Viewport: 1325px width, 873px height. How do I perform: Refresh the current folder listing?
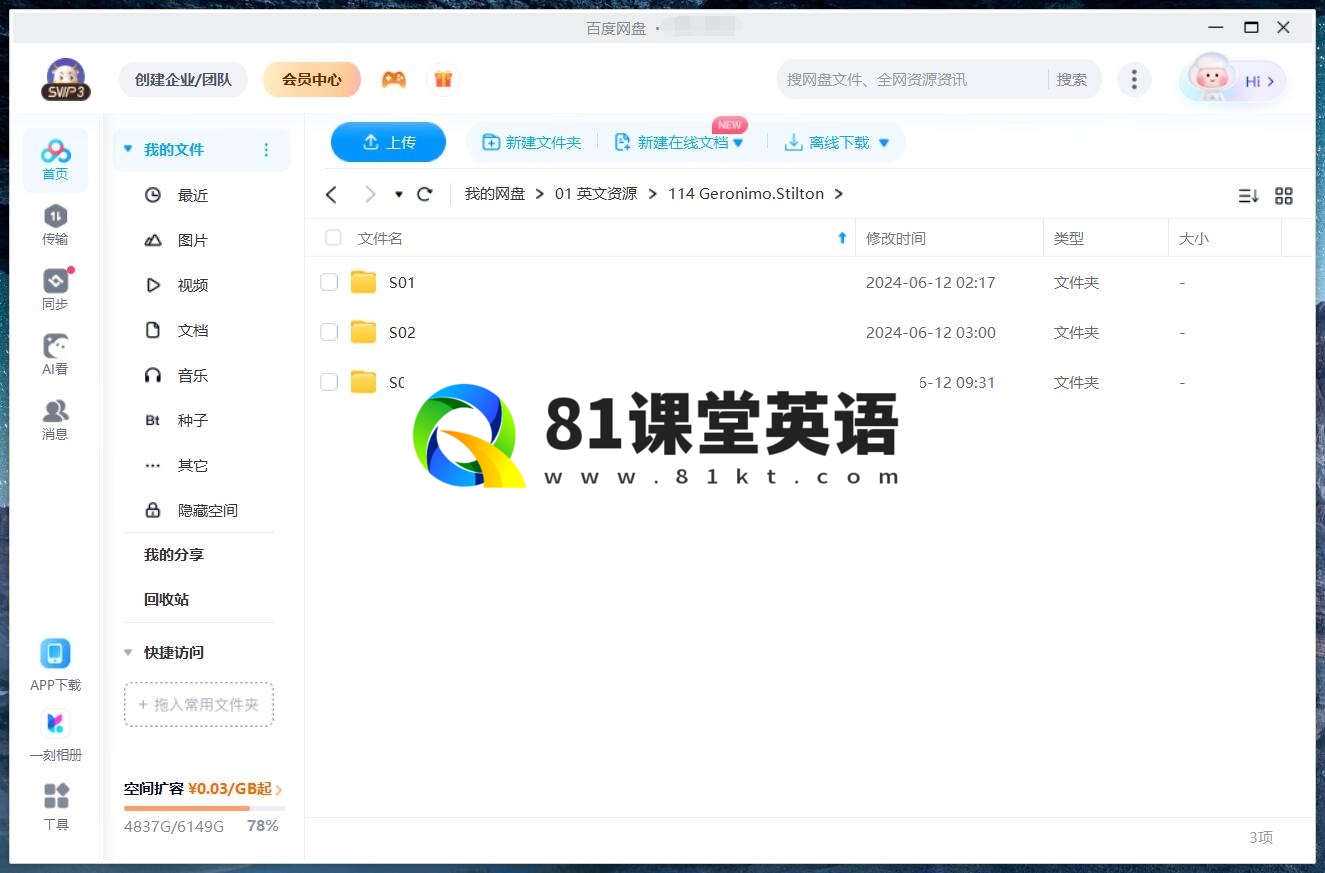click(x=425, y=194)
